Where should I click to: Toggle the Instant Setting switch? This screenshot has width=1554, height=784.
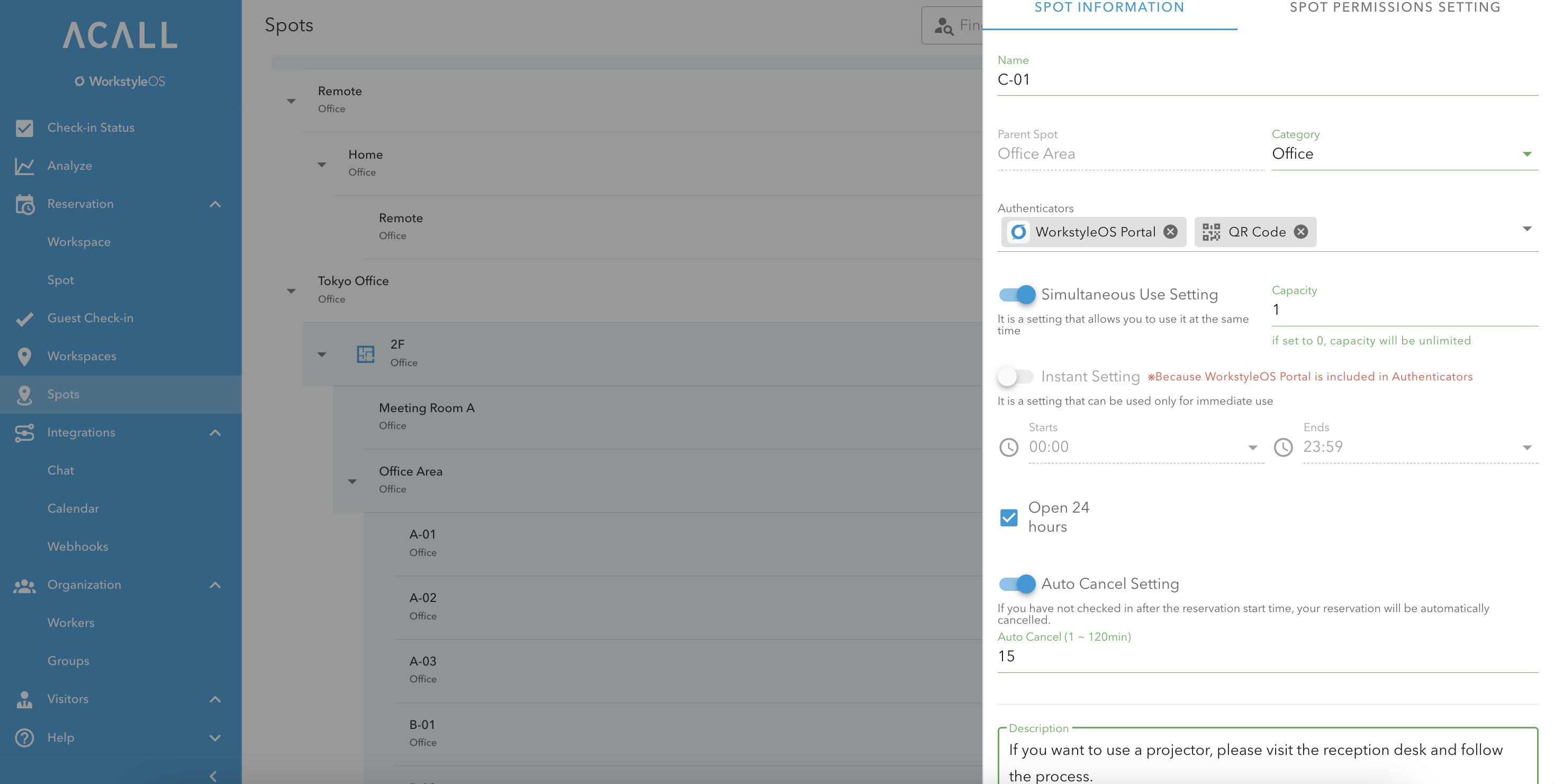point(1016,377)
